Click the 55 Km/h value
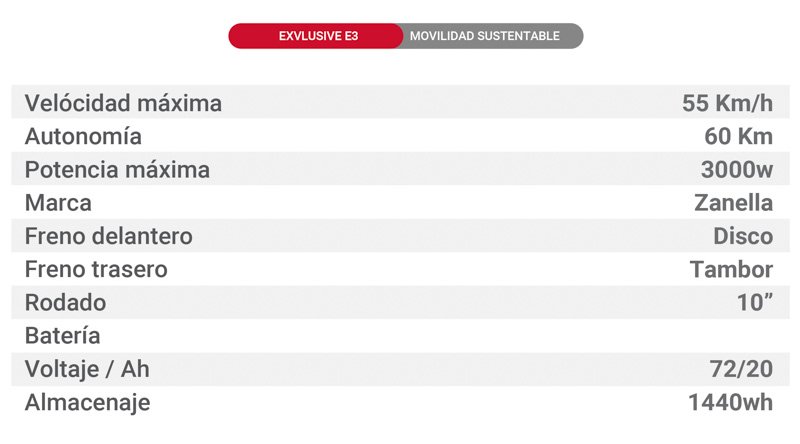Image resolution: width=800 pixels, height=444 pixels. [x=727, y=103]
